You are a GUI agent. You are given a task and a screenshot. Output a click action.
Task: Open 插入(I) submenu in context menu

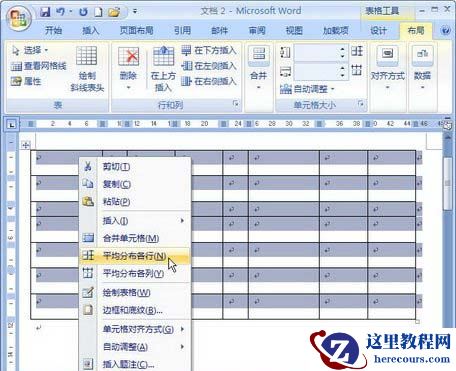[x=135, y=221]
